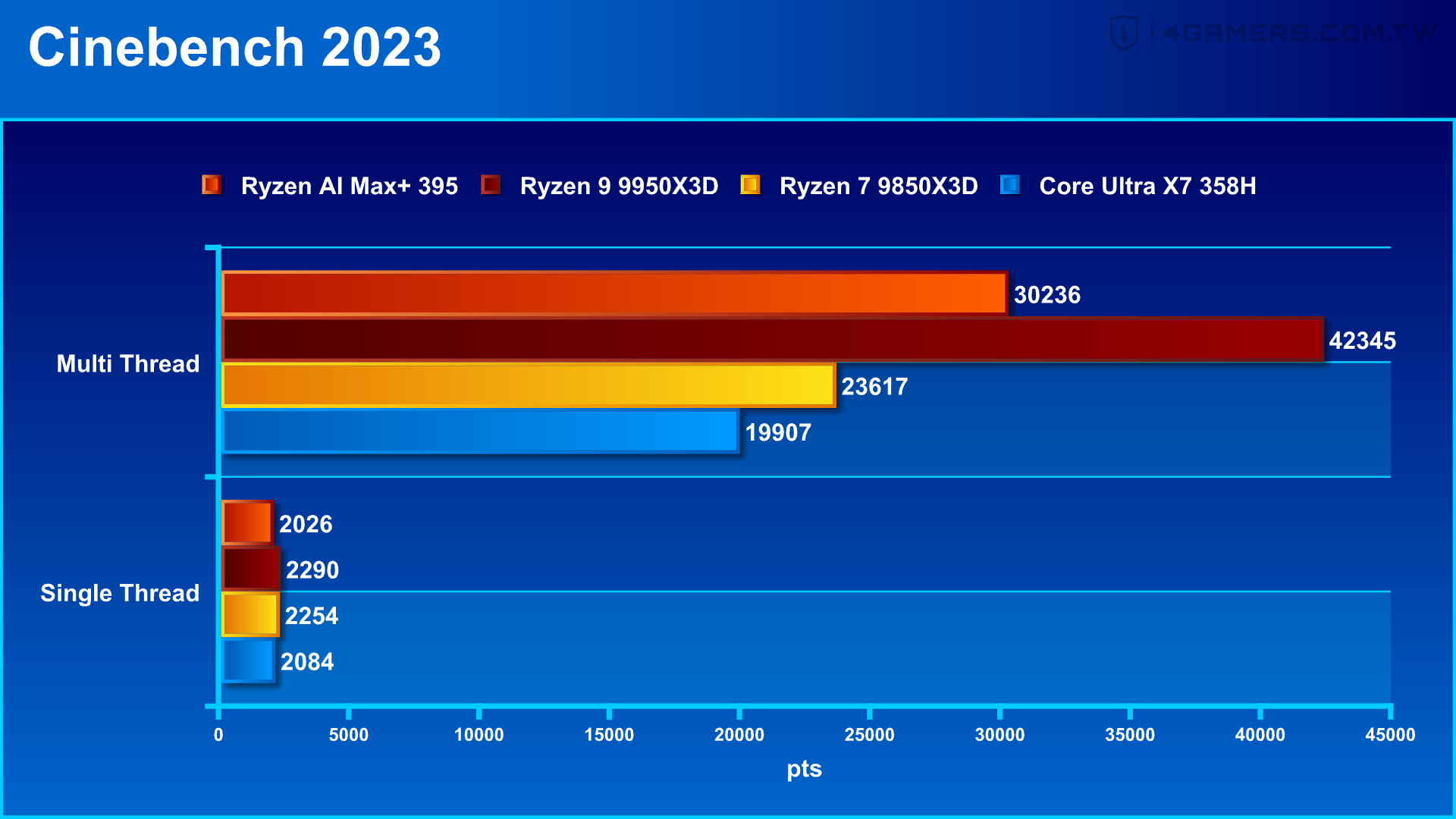Click the blue 19907 multi-thread bar
This screenshot has height=819, width=1456.
pos(480,432)
